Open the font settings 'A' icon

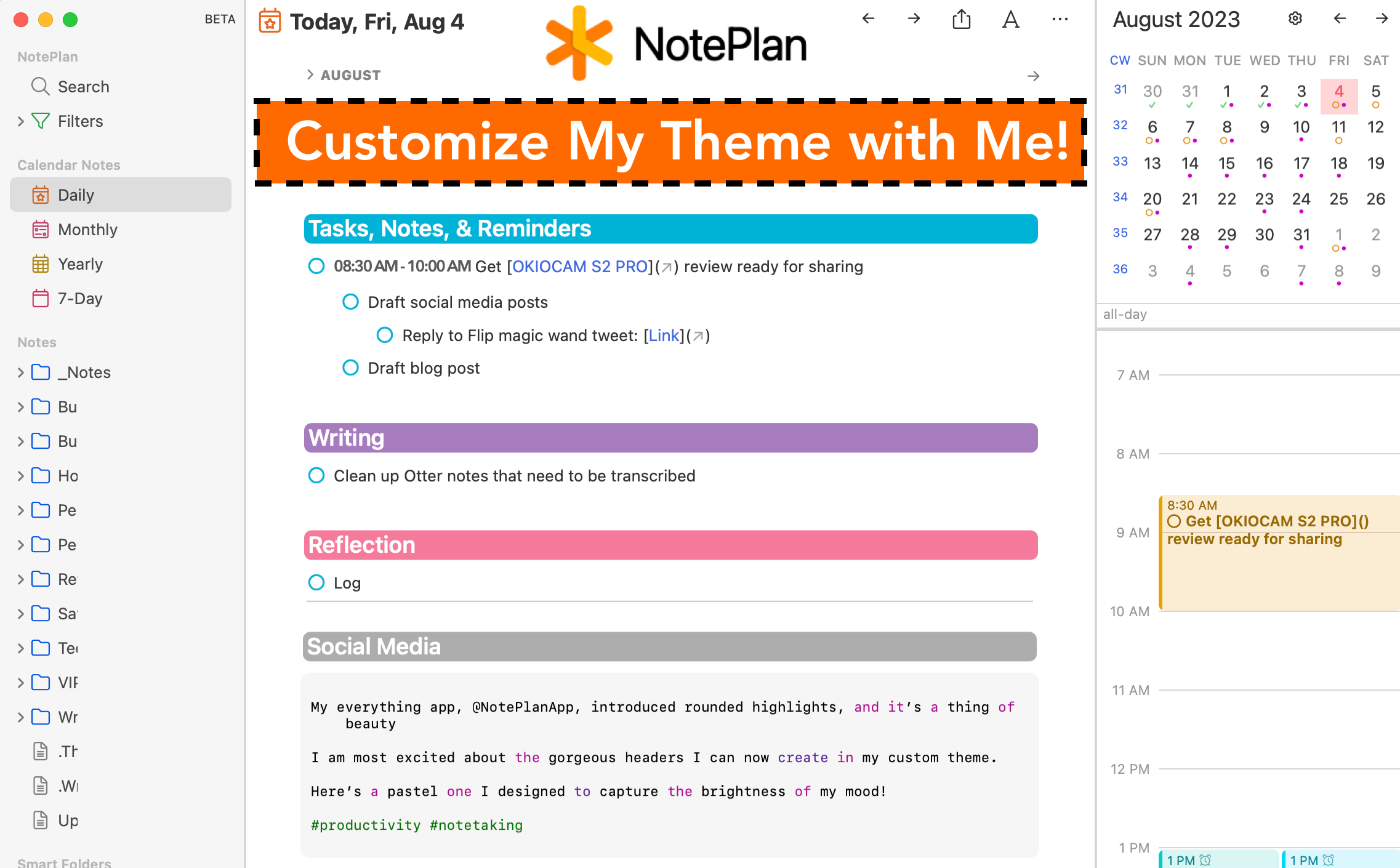tap(1010, 20)
